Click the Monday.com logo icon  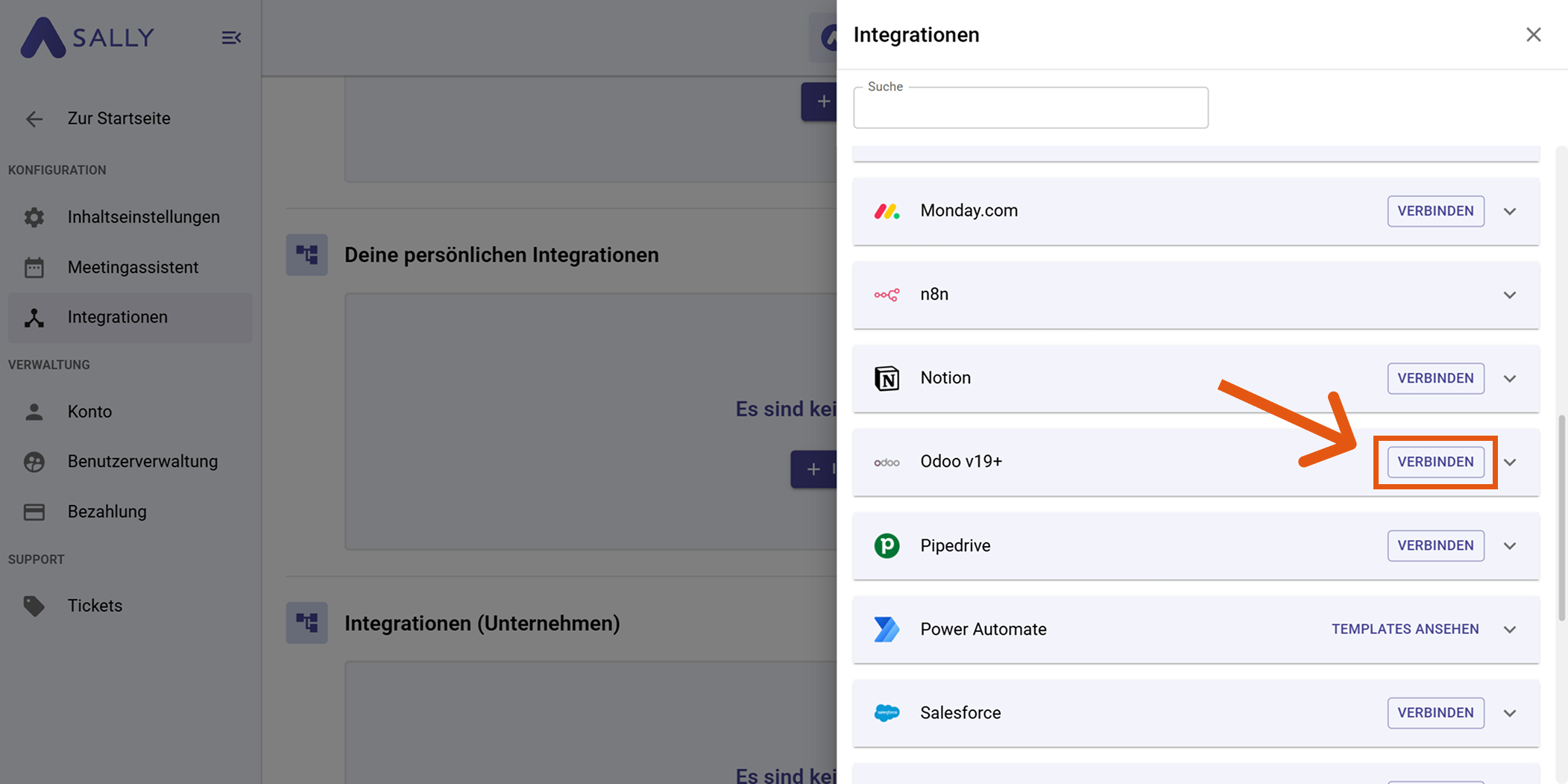[x=887, y=211]
